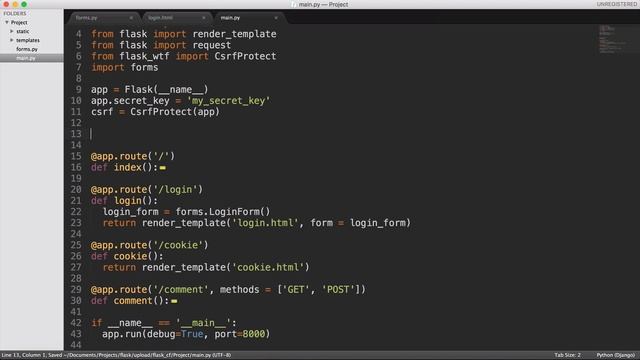
Task: Minimize the window with the yellow button
Action: [15, 4]
